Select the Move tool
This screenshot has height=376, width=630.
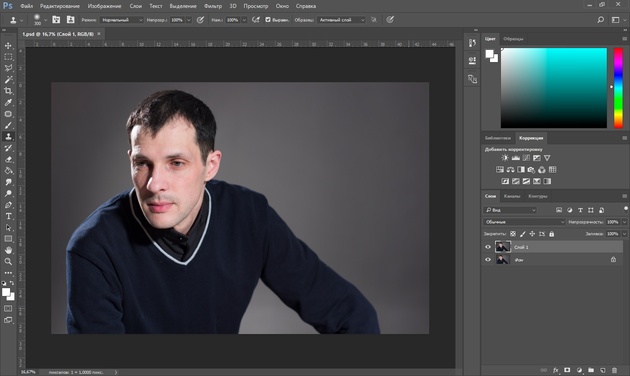coord(8,45)
